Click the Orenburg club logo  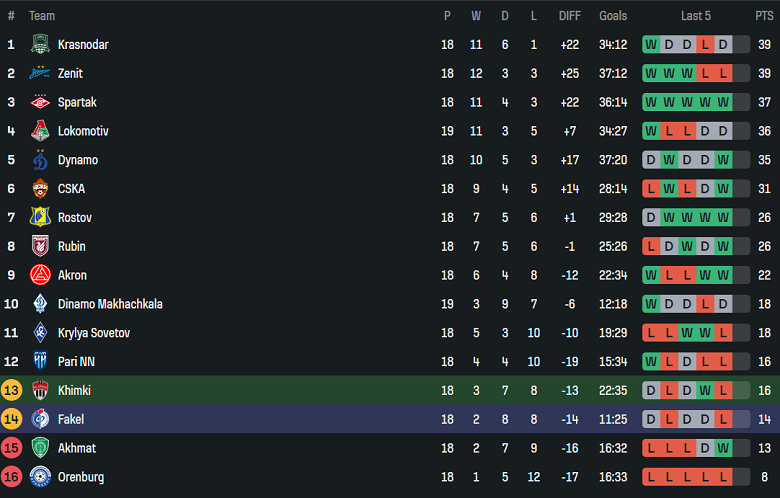point(40,477)
